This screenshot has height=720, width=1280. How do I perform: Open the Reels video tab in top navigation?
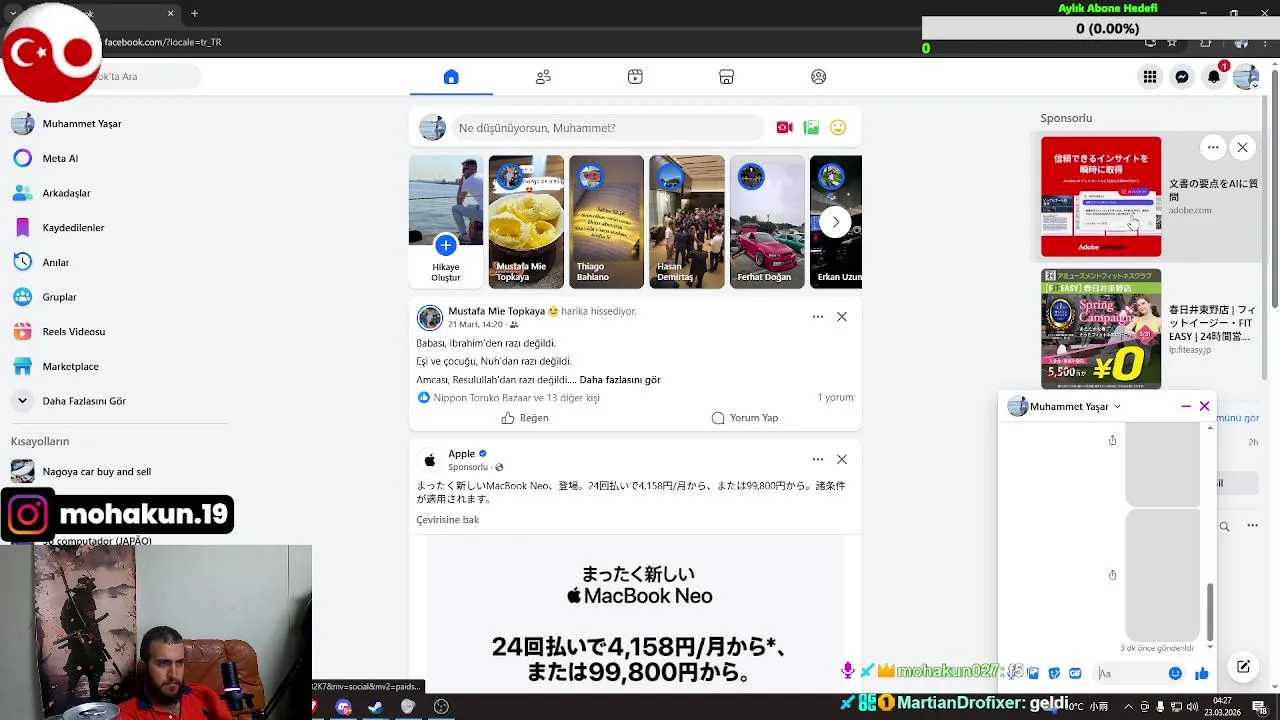(x=635, y=77)
